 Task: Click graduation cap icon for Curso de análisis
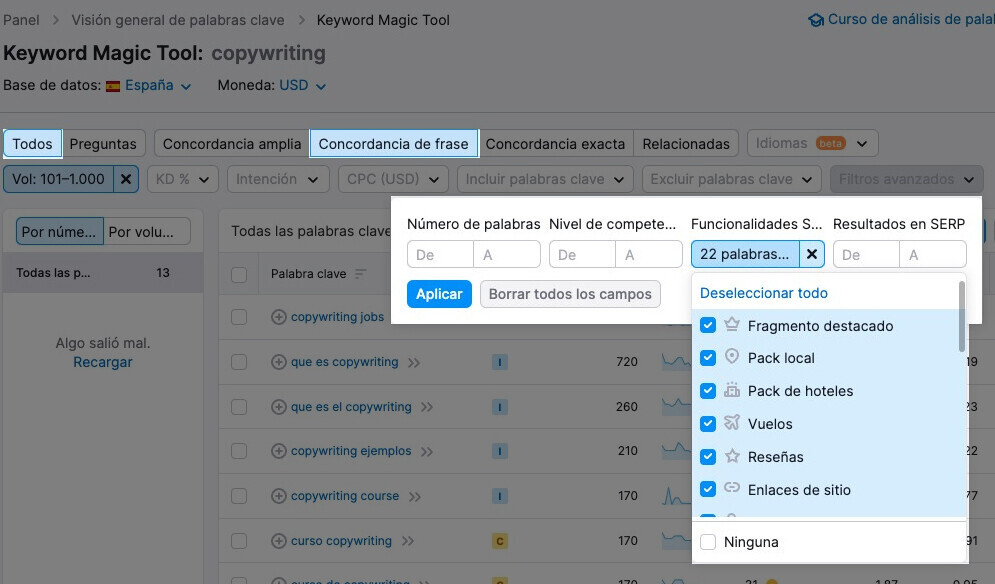click(815, 20)
